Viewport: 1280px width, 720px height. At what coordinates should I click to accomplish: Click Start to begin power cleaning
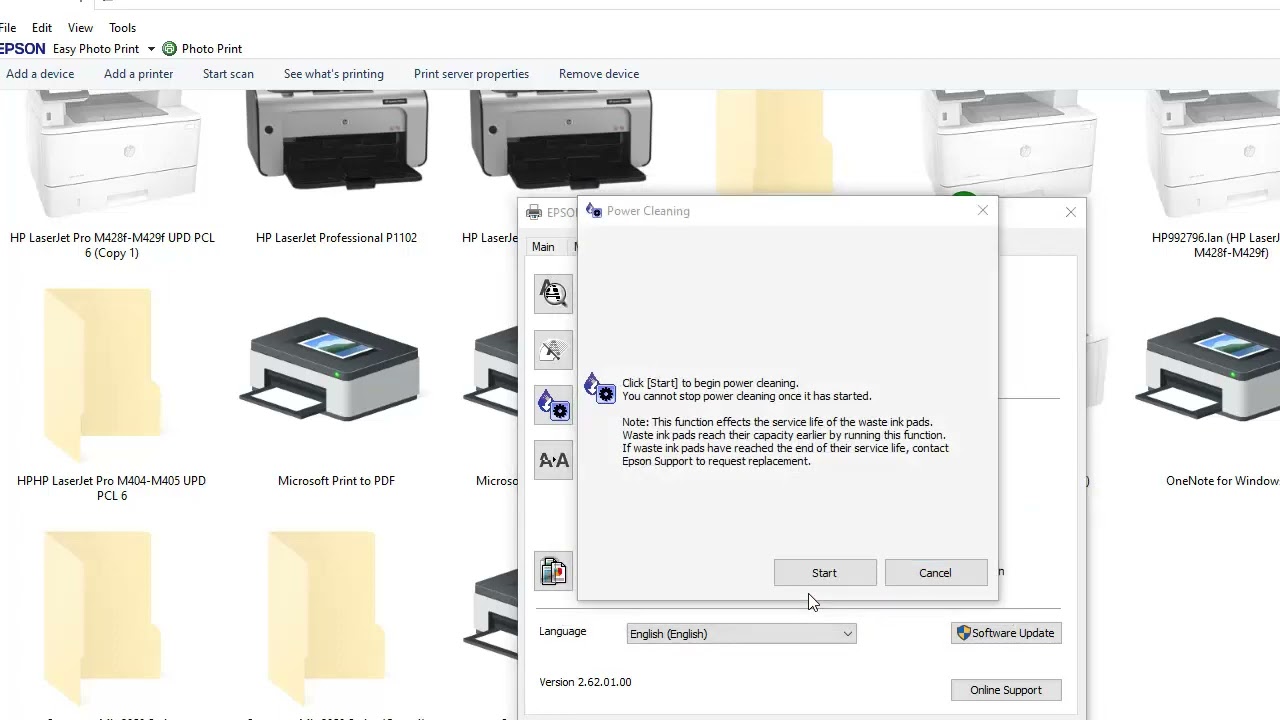point(825,573)
